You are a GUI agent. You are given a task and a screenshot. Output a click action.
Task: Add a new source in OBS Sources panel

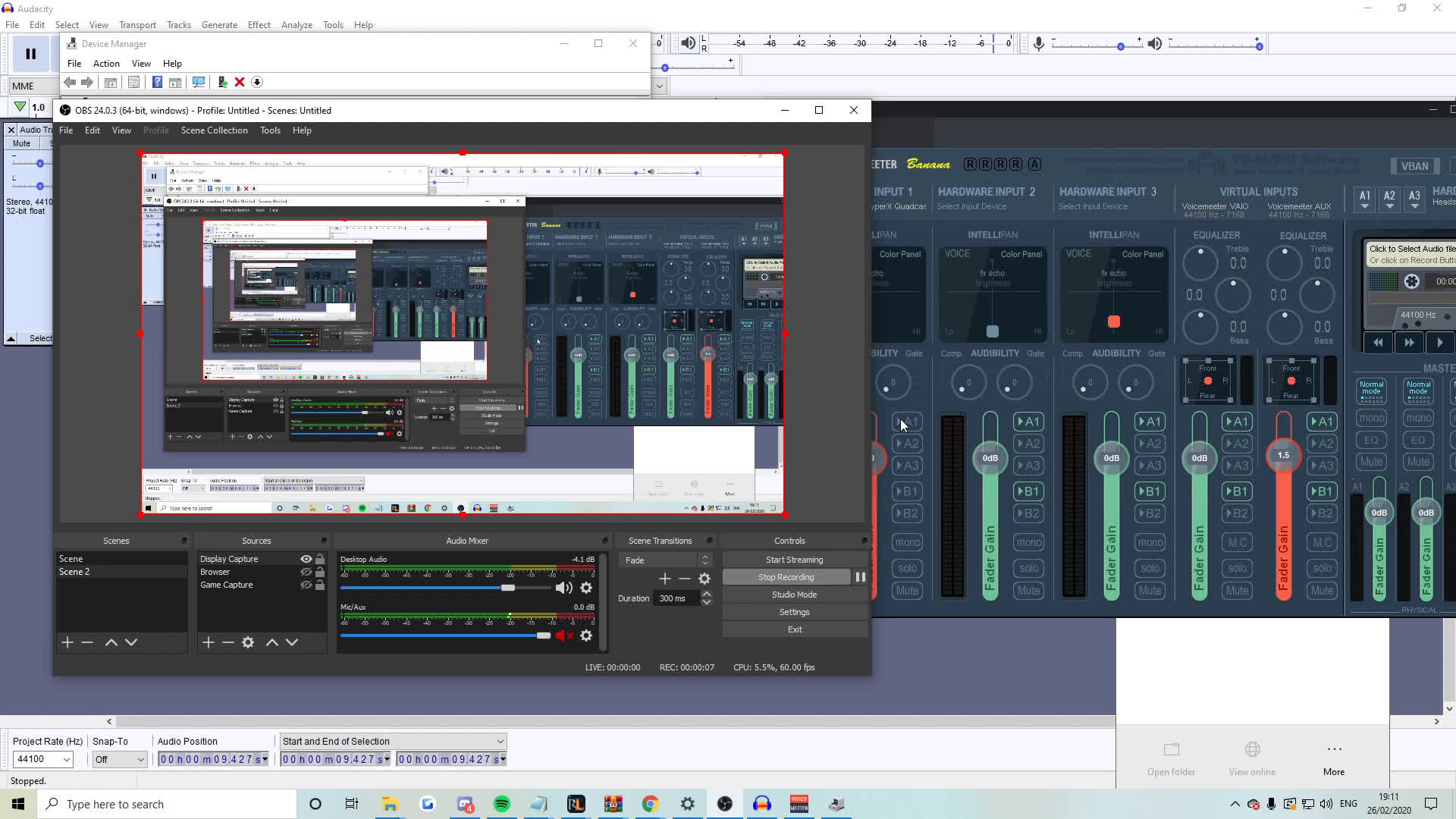209,642
